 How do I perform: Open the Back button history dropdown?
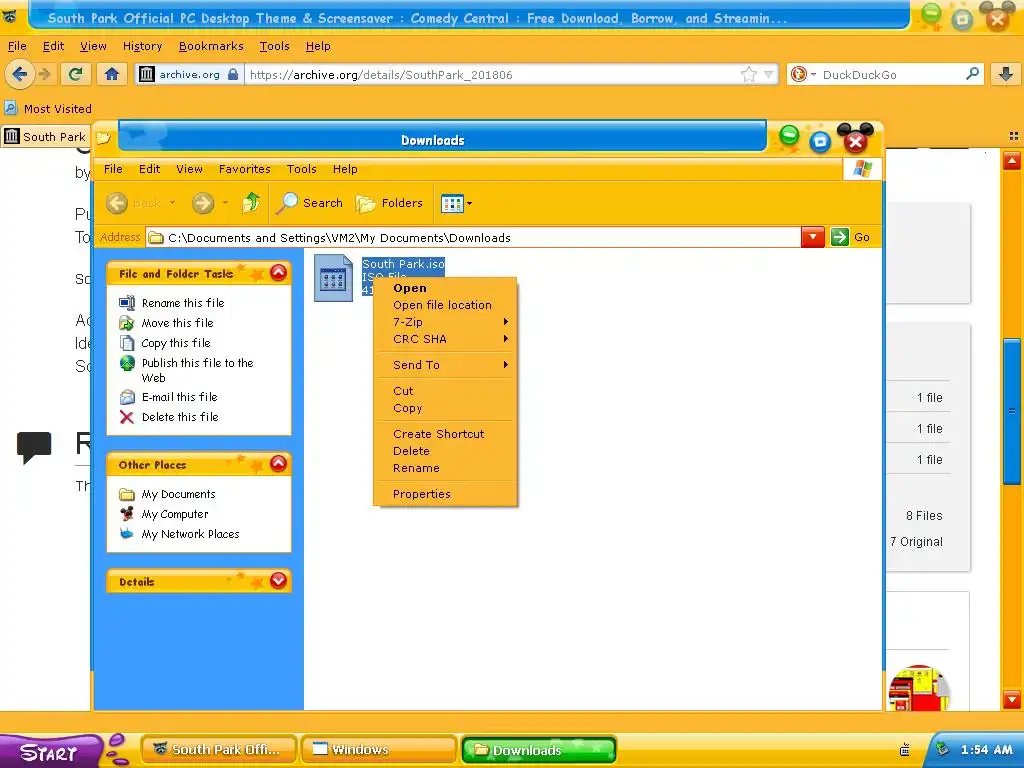tap(172, 203)
